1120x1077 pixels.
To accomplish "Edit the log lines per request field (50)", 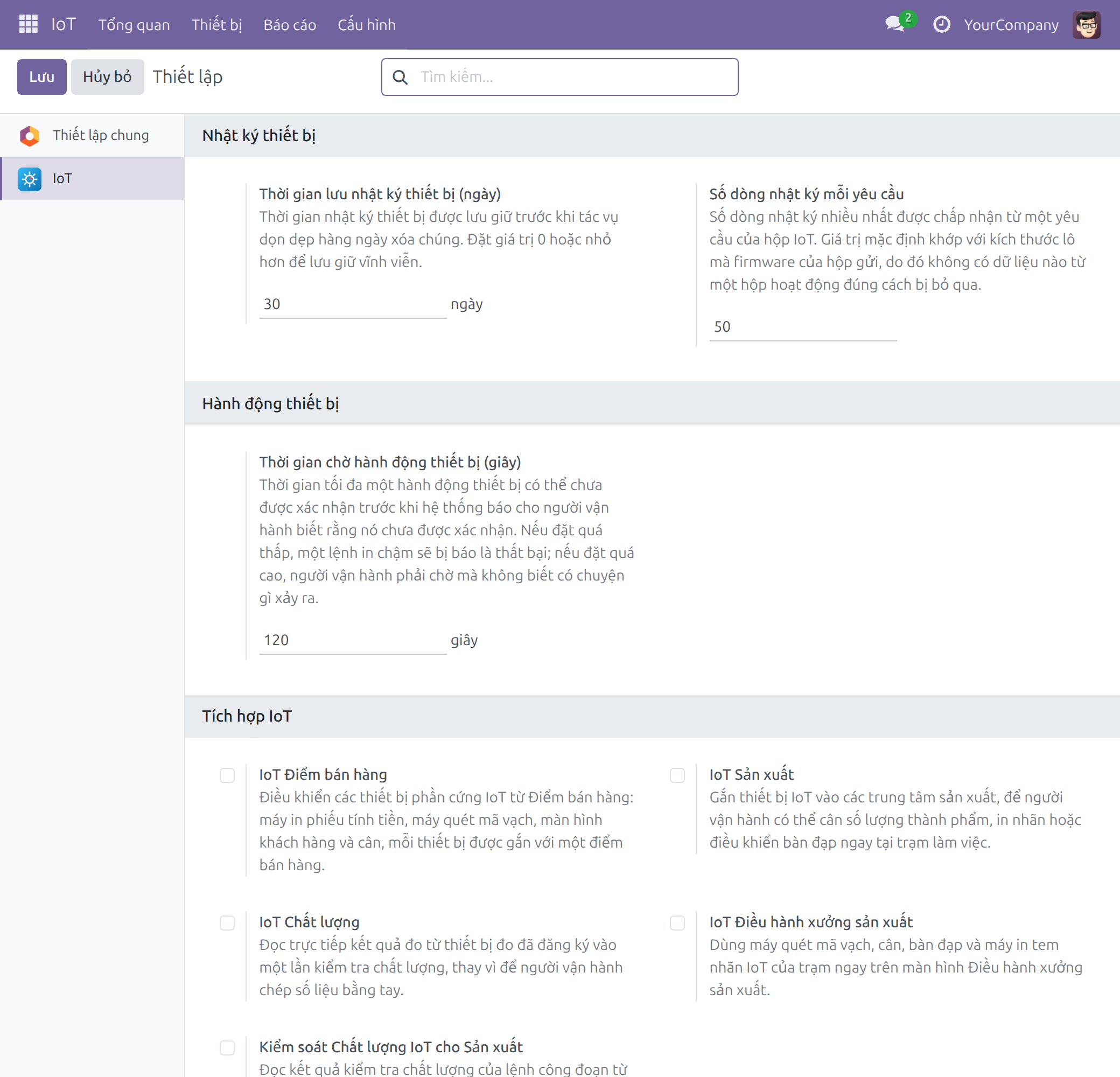I will pyautogui.click(x=803, y=327).
